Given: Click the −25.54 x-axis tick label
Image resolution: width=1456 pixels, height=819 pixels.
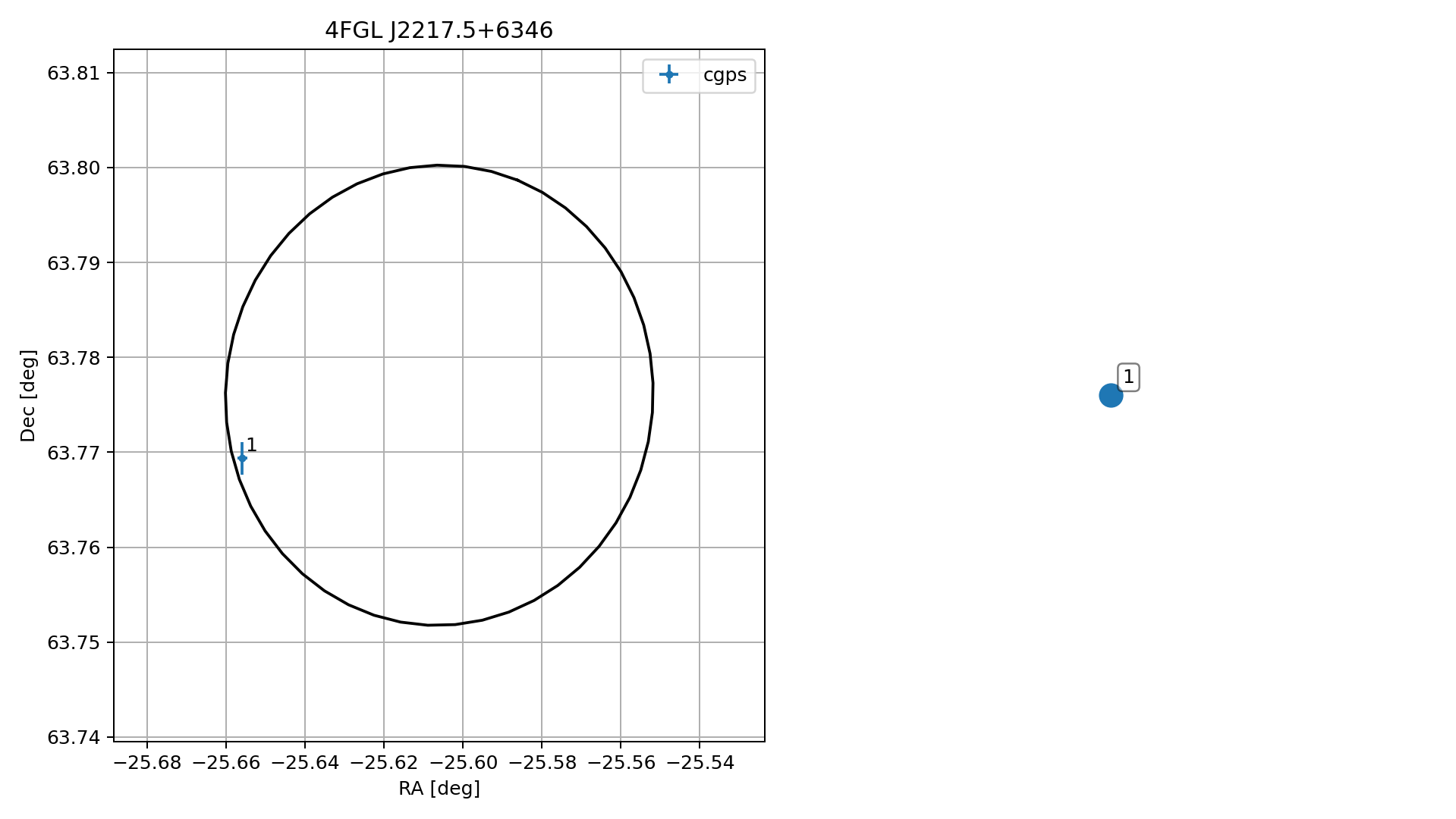Looking at the screenshot, I should point(700,763).
